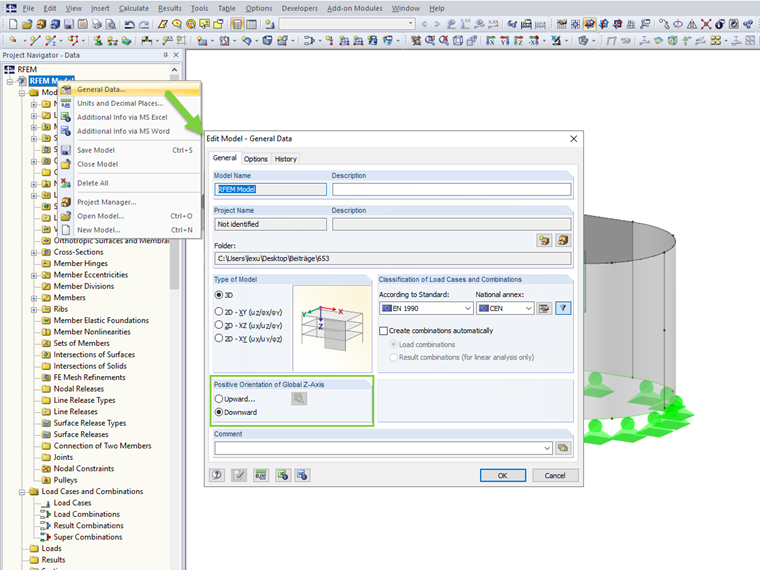Viewport: 760px width, 570px height.
Task: Switch to the Options tab
Action: (x=255, y=159)
